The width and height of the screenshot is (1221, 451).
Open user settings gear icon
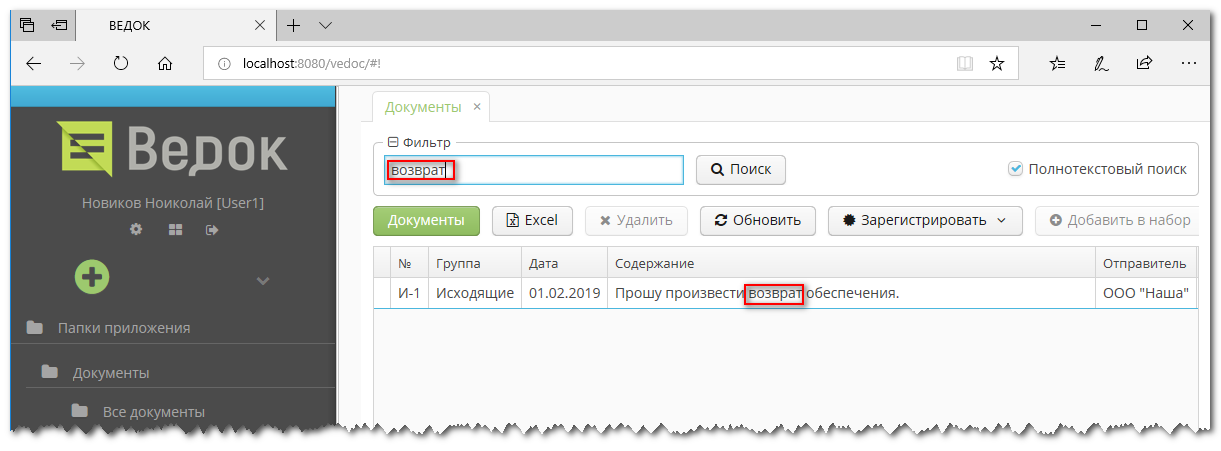tap(136, 230)
